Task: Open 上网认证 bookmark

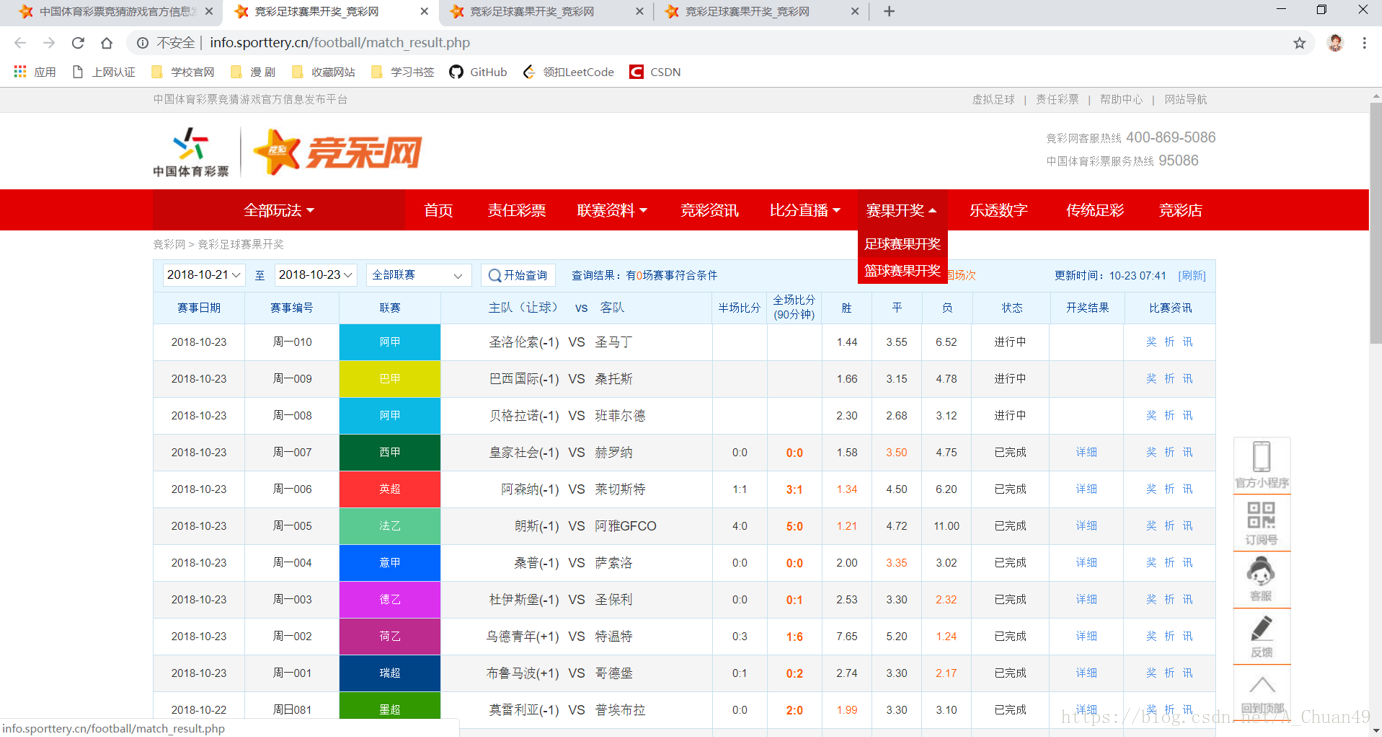Action: (103, 72)
